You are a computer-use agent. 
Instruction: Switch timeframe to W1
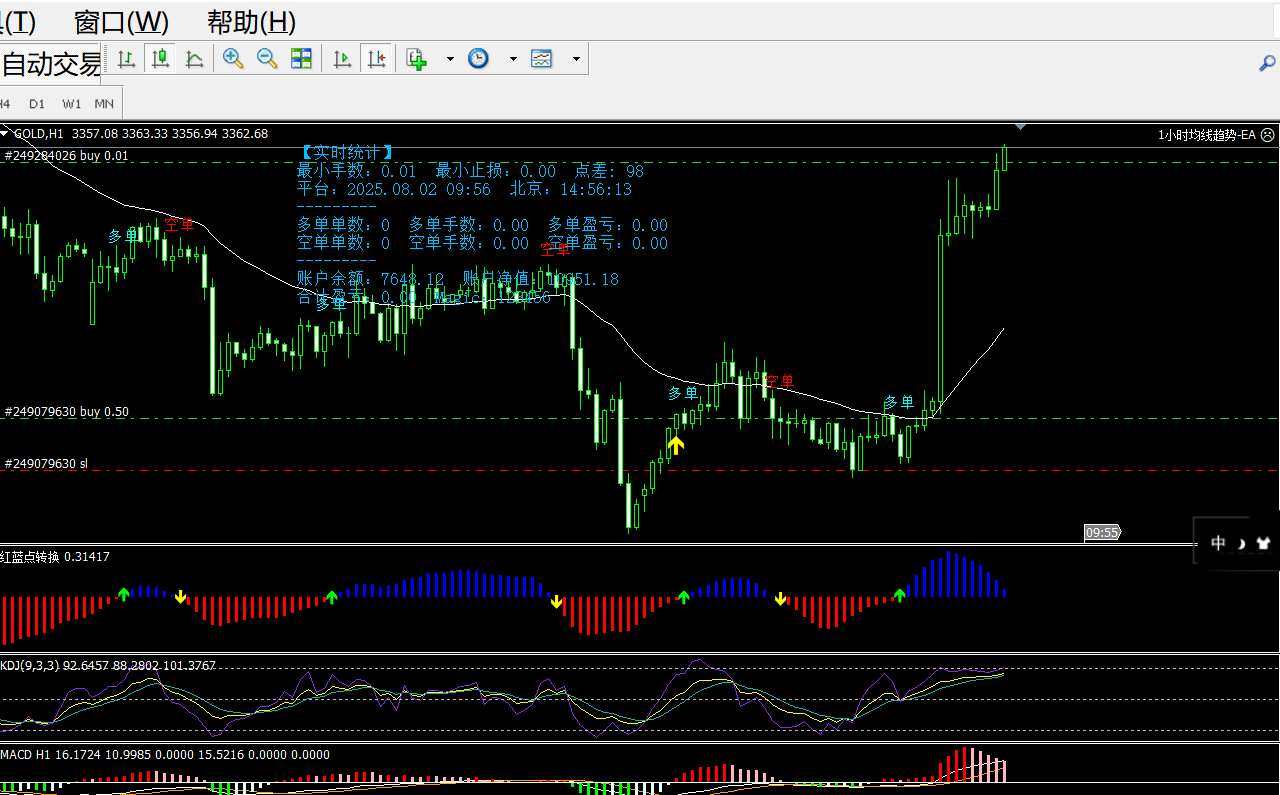point(71,103)
